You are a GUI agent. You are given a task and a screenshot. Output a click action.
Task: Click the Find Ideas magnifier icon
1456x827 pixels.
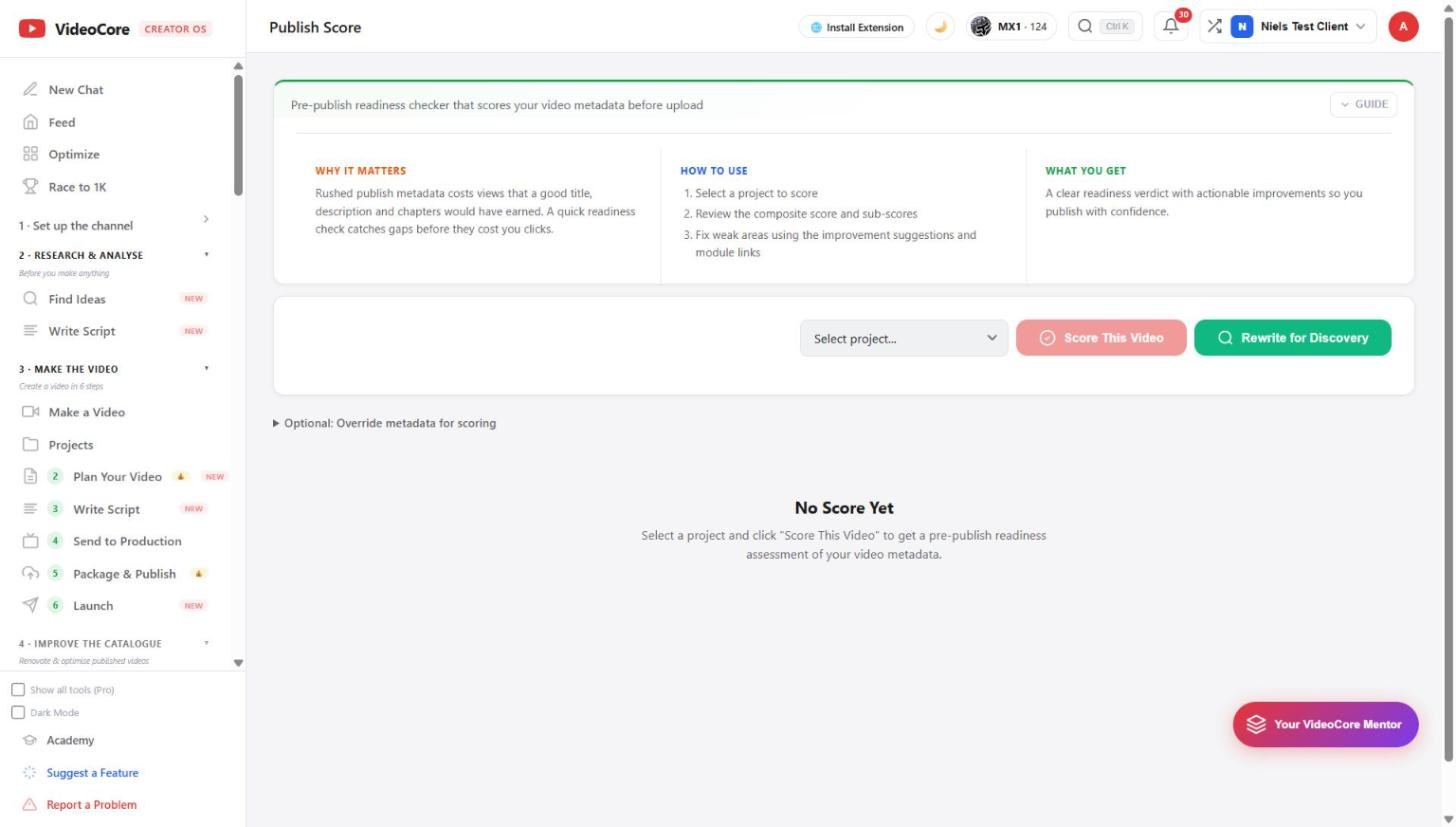pyautogui.click(x=30, y=299)
